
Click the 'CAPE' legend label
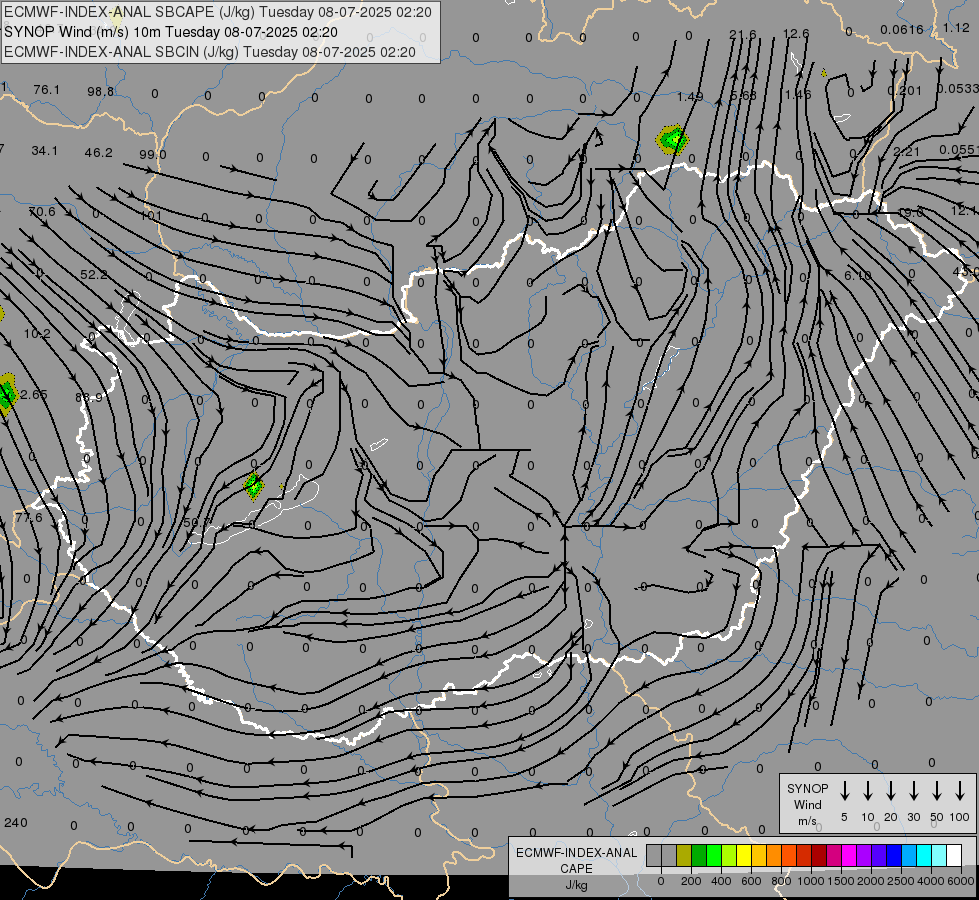(x=576, y=869)
